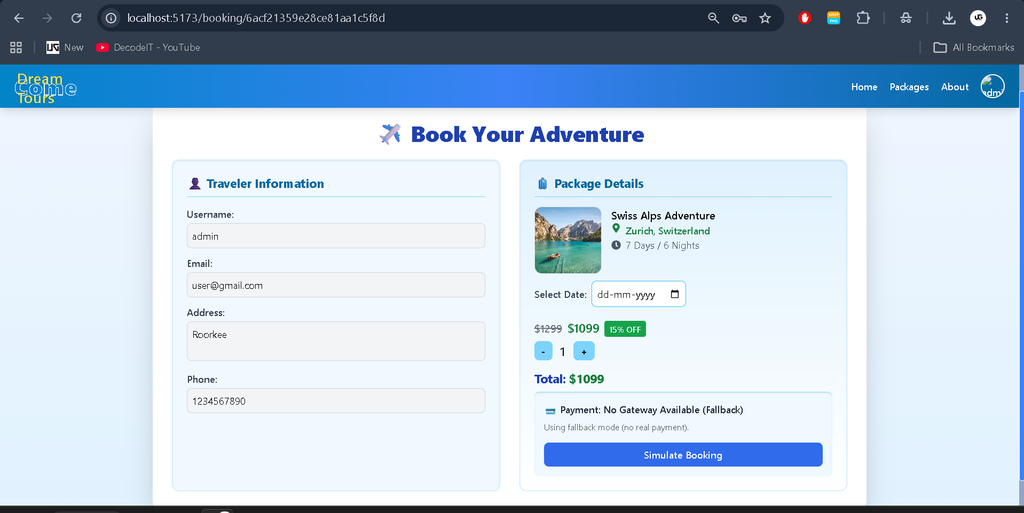Open the user avatar in the navbar
This screenshot has height=513, width=1024.
[993, 86]
